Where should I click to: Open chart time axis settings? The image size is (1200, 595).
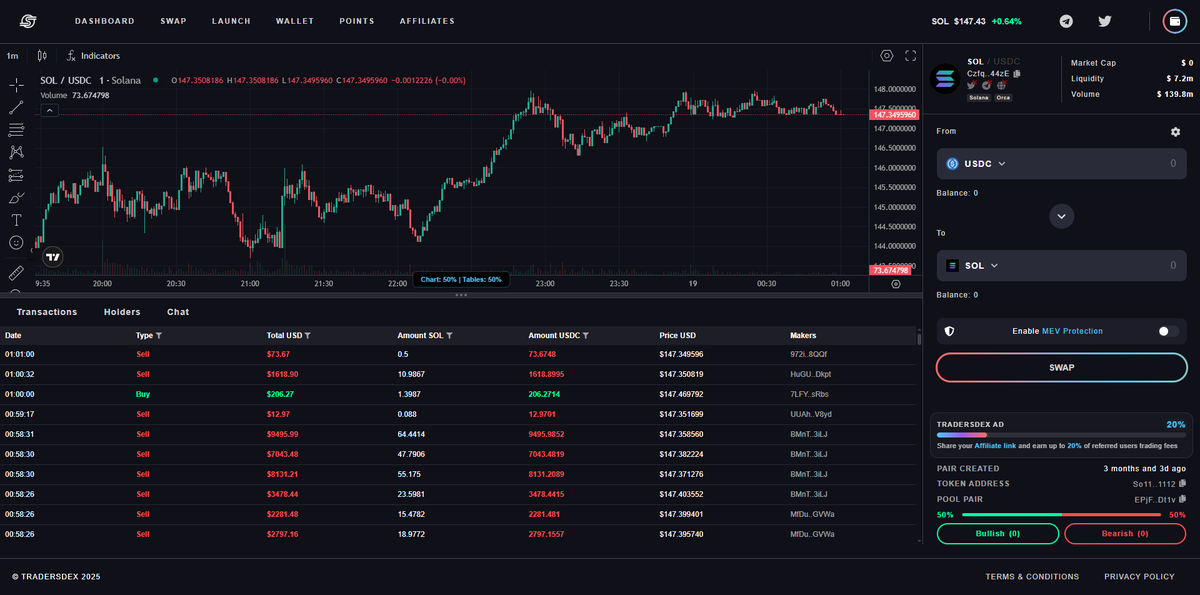point(895,284)
